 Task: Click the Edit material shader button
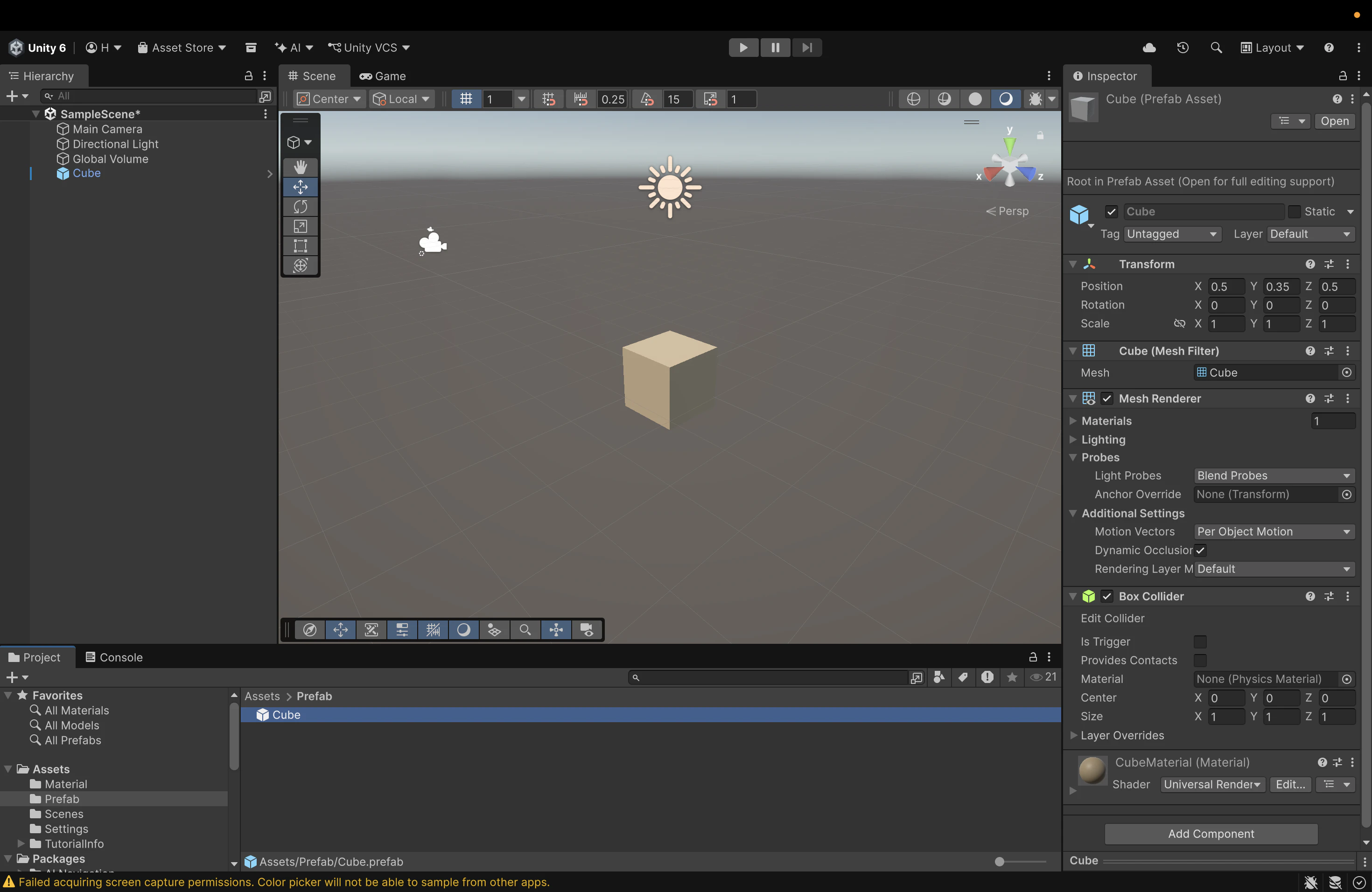(1290, 785)
